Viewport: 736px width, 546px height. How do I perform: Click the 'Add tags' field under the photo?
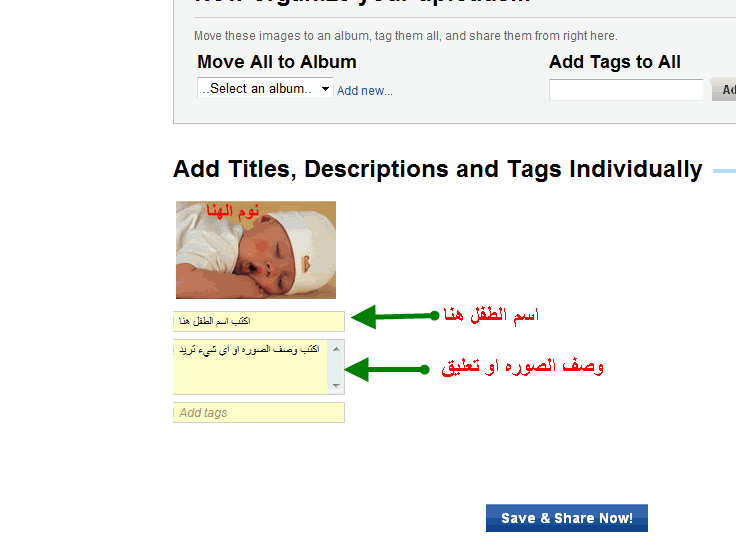coord(259,413)
